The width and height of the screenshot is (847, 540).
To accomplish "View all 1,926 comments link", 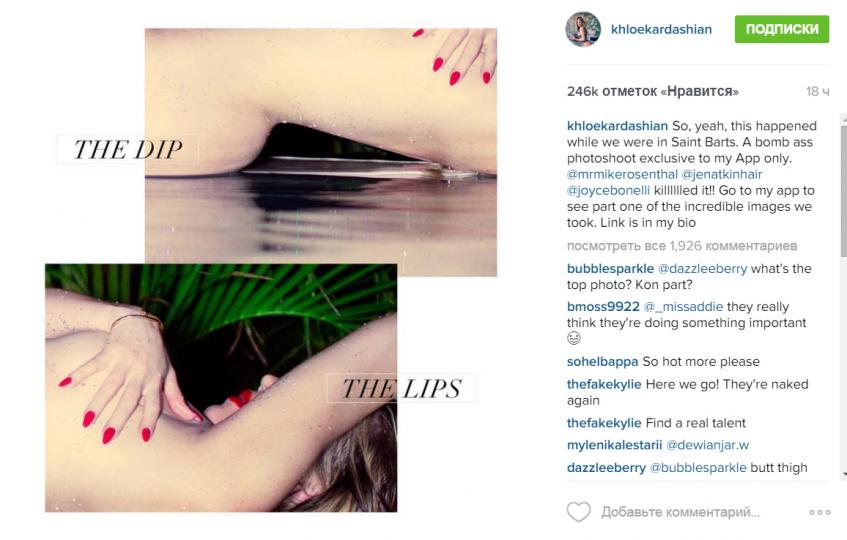I will [682, 246].
